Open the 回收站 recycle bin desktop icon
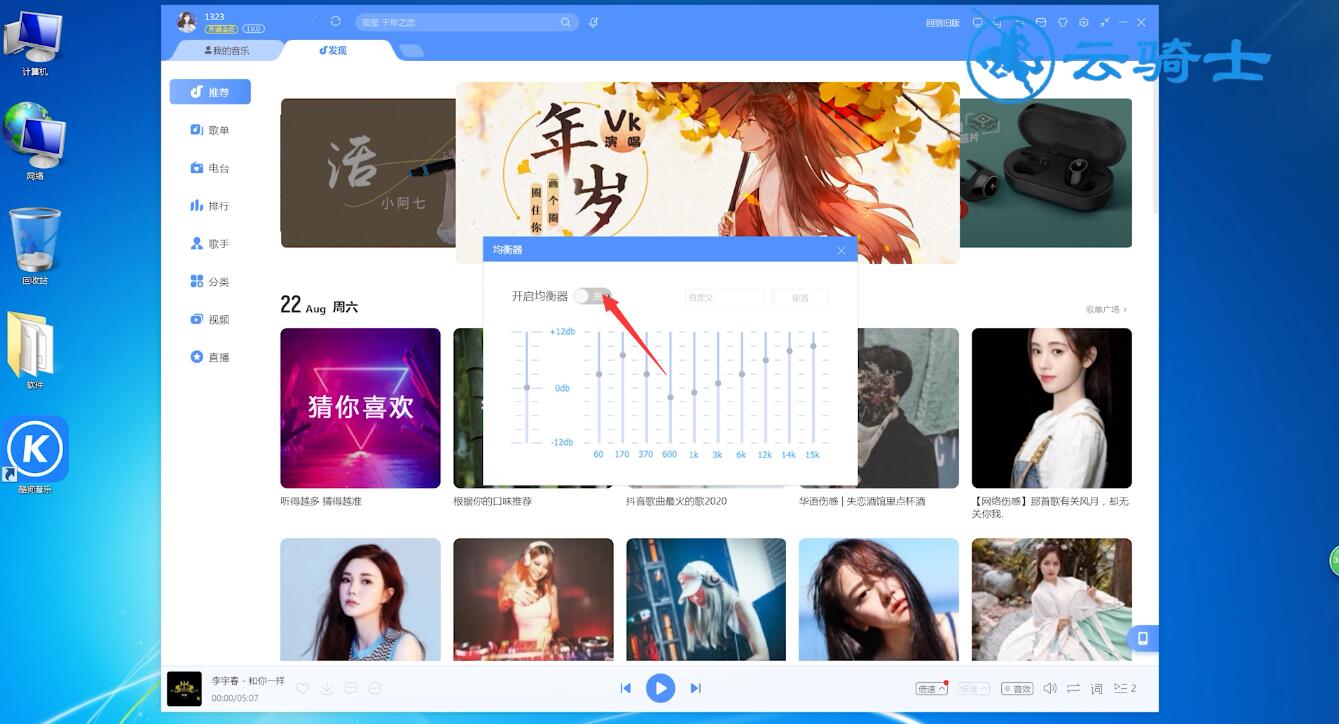The image size is (1339, 724). pyautogui.click(x=35, y=247)
